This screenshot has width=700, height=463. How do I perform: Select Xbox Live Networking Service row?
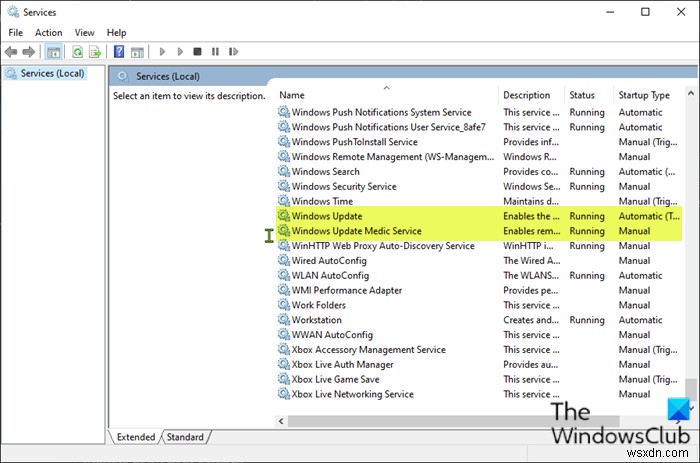click(x=353, y=394)
